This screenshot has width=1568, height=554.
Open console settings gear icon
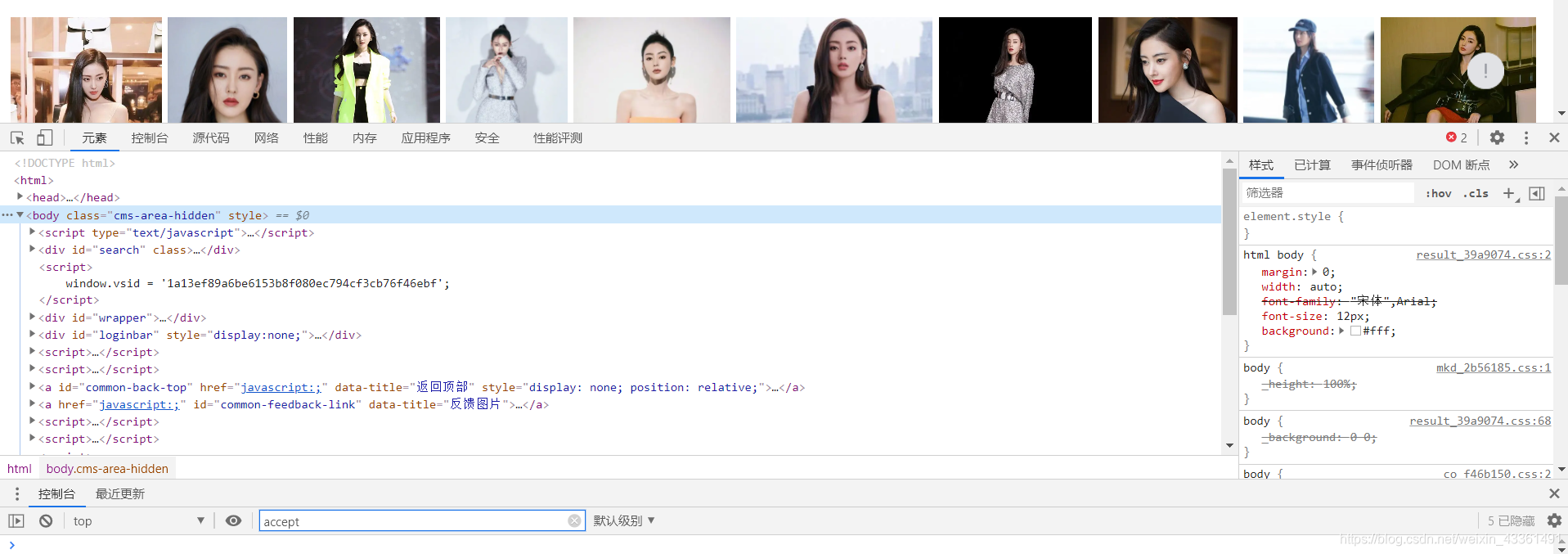1554,520
